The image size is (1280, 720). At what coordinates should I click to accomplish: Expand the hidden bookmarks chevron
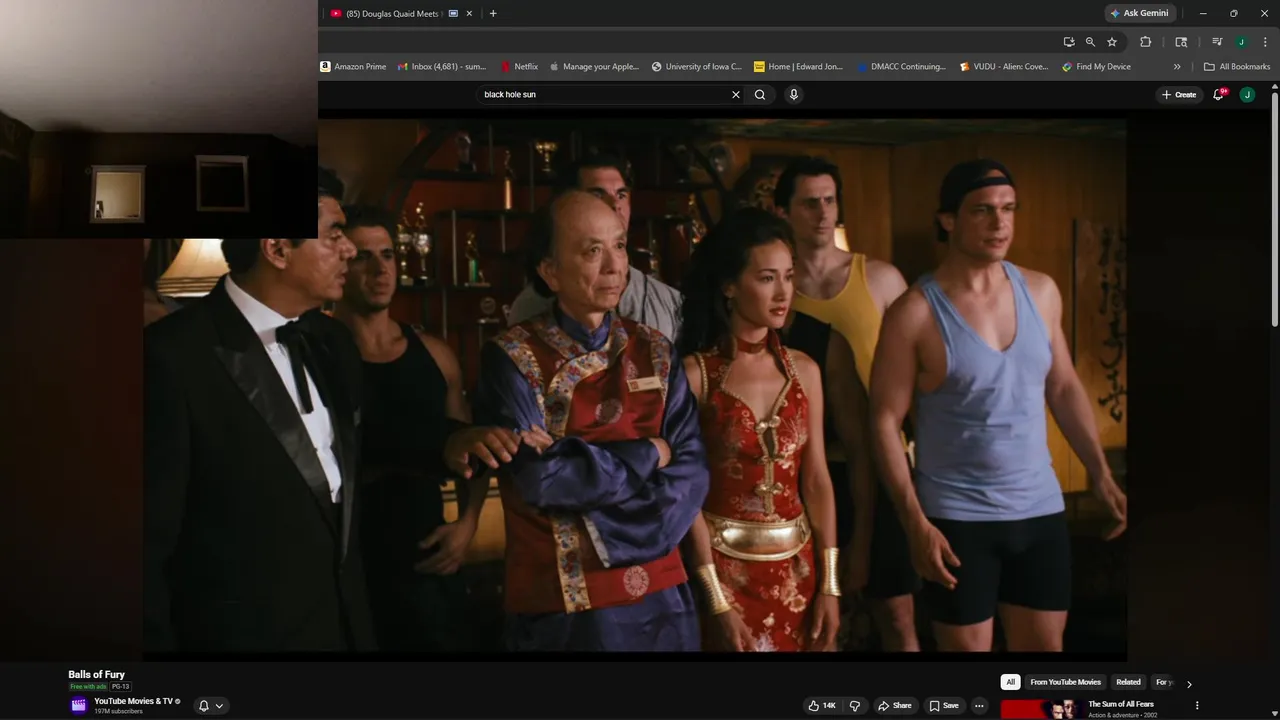coord(1177,66)
